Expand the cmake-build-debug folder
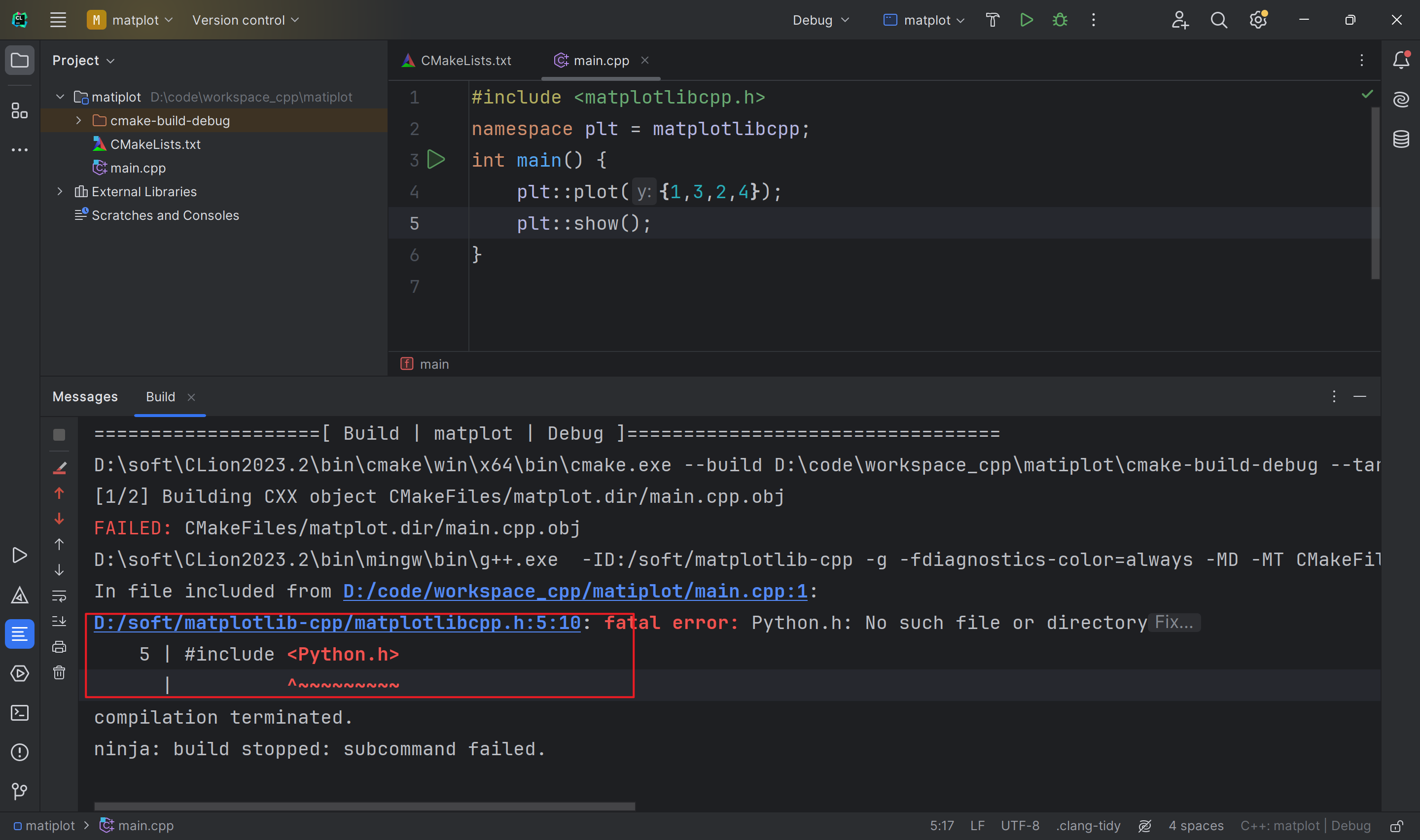This screenshot has height=840, width=1420. click(x=79, y=121)
